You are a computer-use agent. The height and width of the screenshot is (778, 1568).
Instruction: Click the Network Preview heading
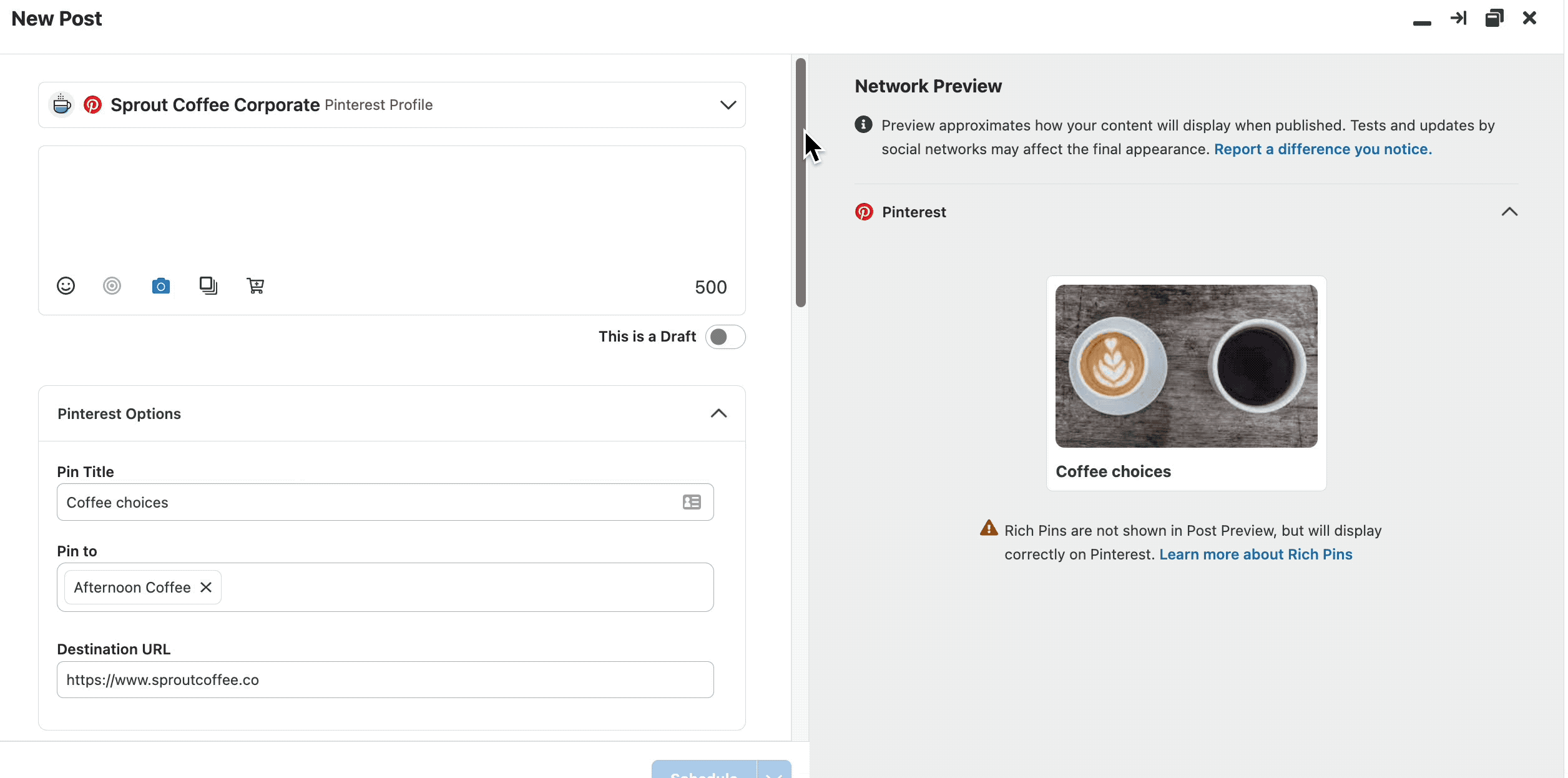tap(928, 86)
